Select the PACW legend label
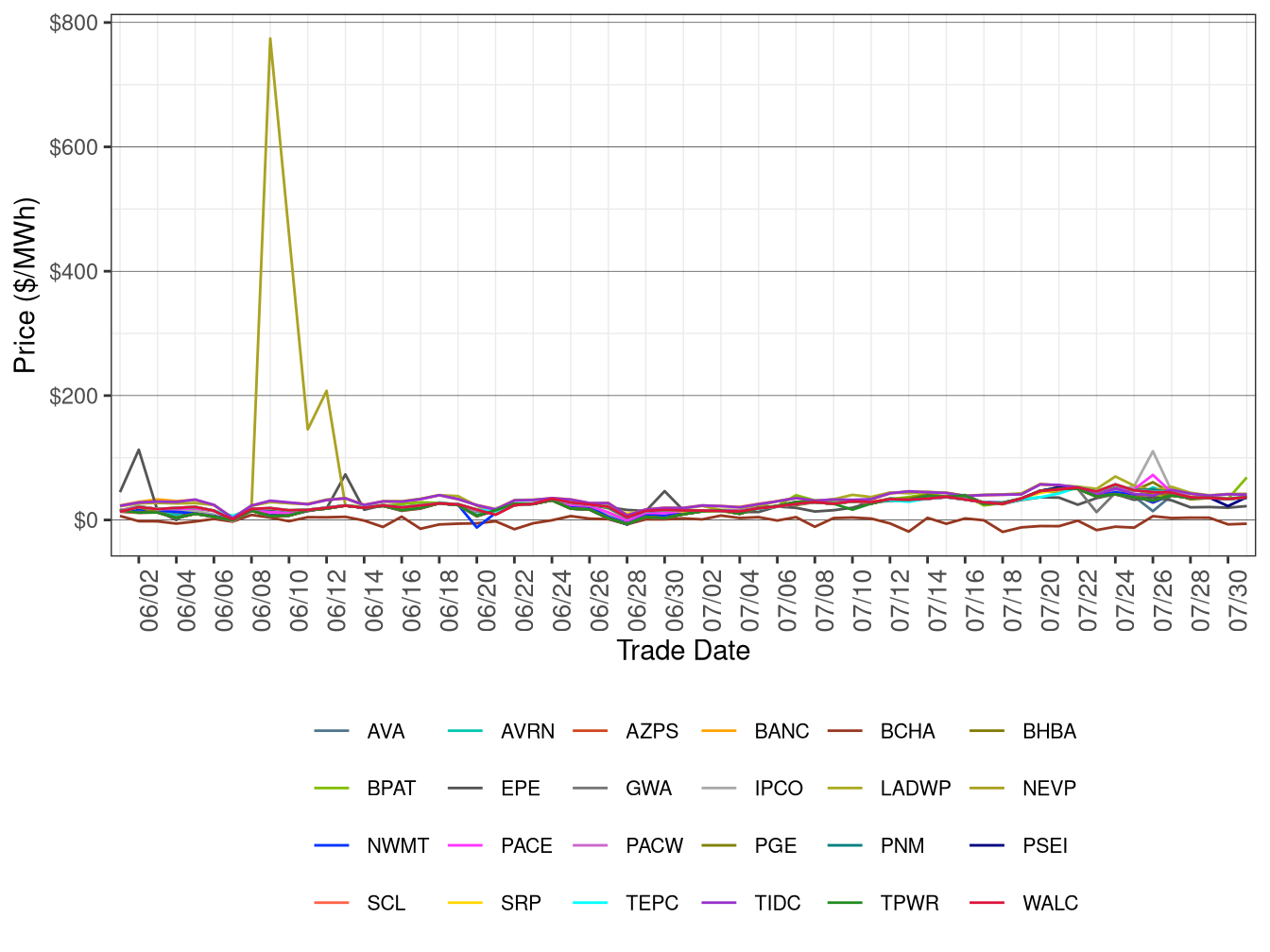The height and width of the screenshot is (952, 1270). (x=654, y=846)
